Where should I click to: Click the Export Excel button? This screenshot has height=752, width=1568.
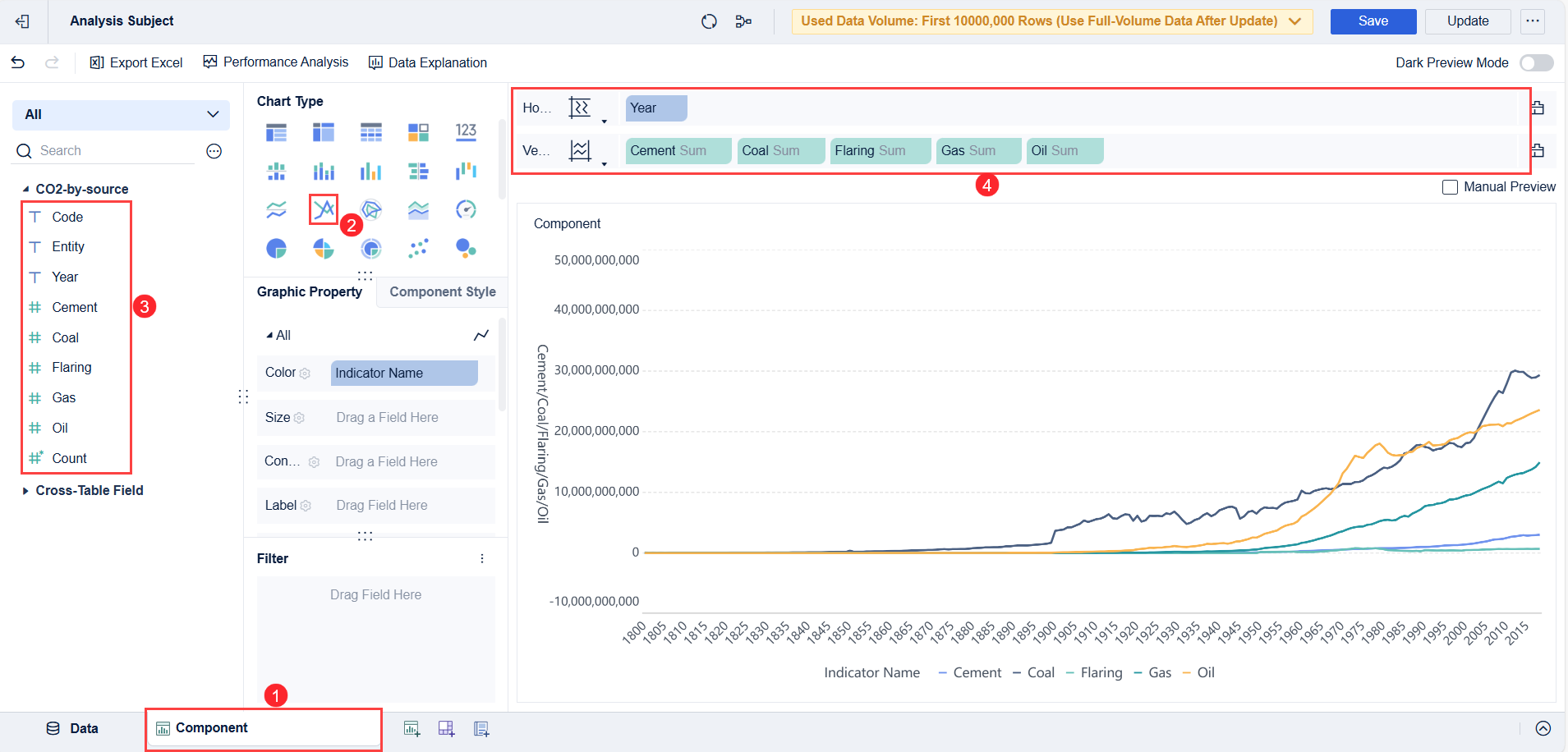tap(136, 62)
